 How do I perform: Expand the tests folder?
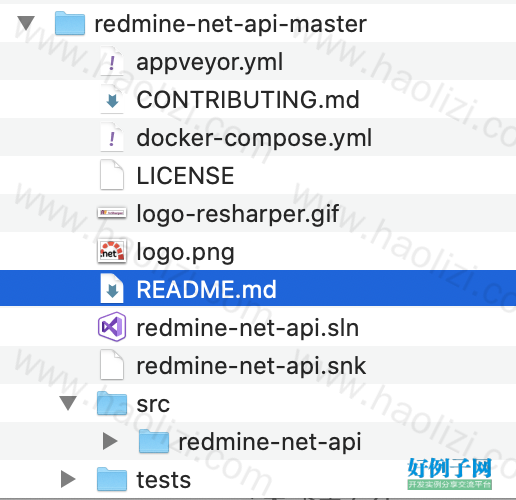coord(68,479)
